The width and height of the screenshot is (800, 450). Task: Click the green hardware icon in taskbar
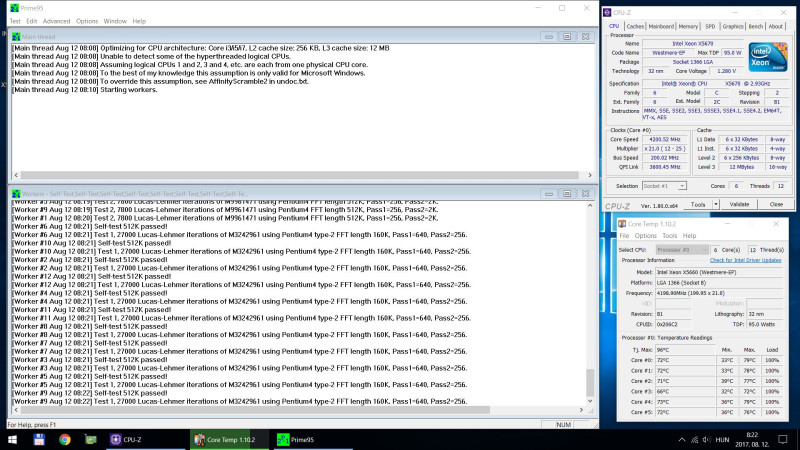coord(90,439)
